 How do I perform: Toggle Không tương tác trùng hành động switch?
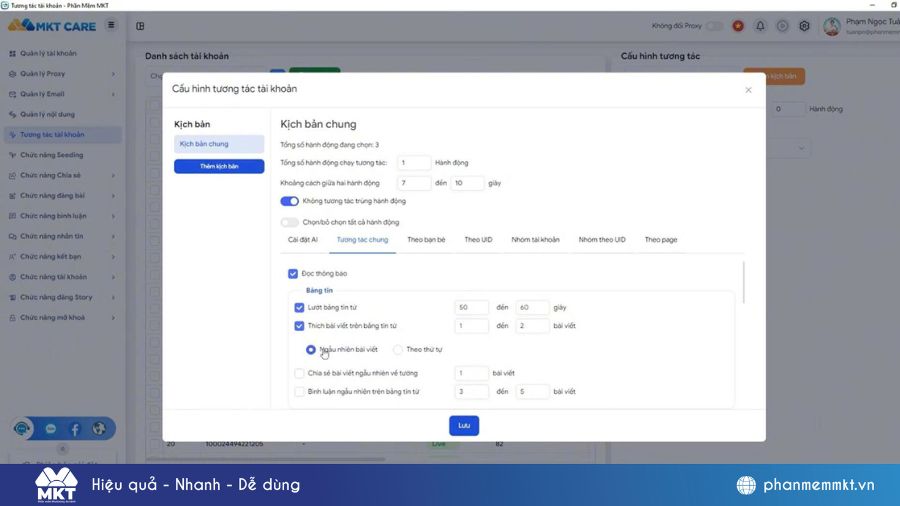pos(290,201)
